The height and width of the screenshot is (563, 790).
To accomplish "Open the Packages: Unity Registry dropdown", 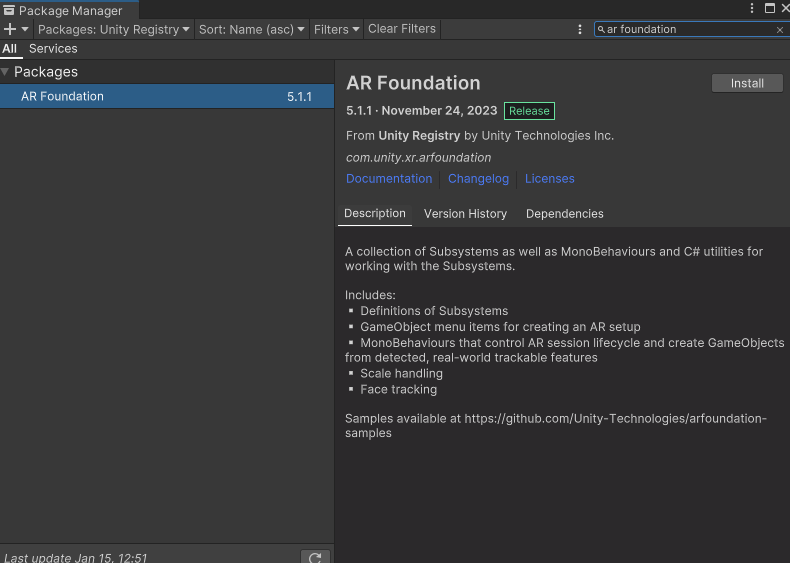I will click(x=114, y=29).
